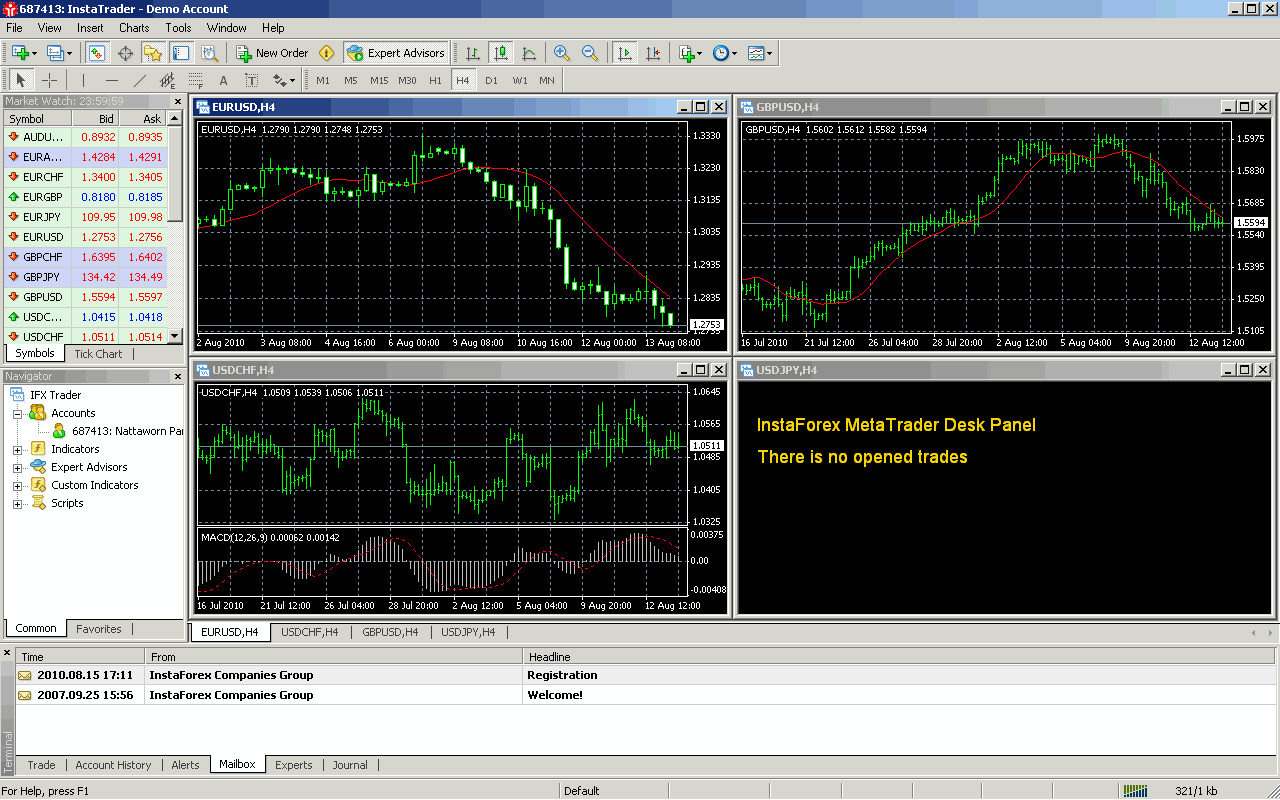Select GBPJPY row in Market Watch
This screenshot has height=800, width=1280.
84,277
